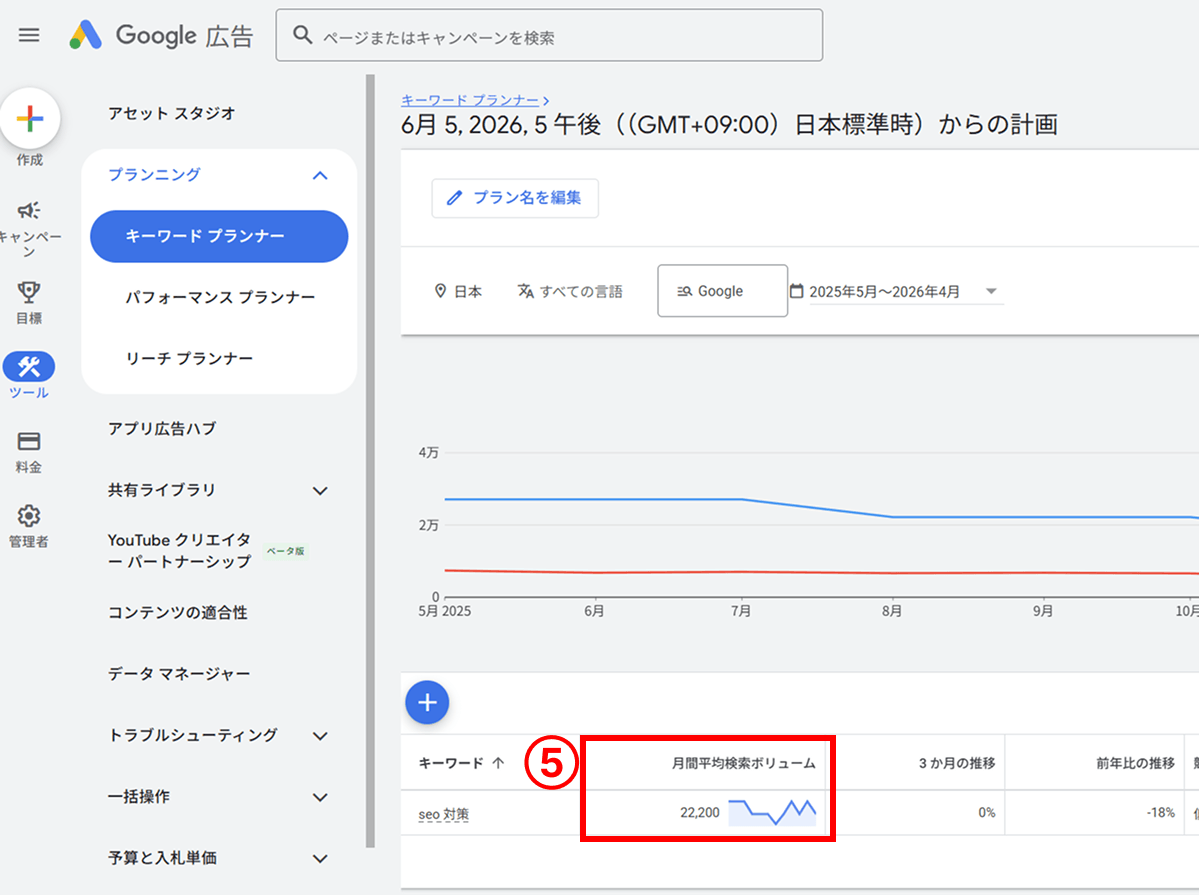Focus the page or campaign search field
Viewport: 1199px width, 895px height.
pos(549,35)
